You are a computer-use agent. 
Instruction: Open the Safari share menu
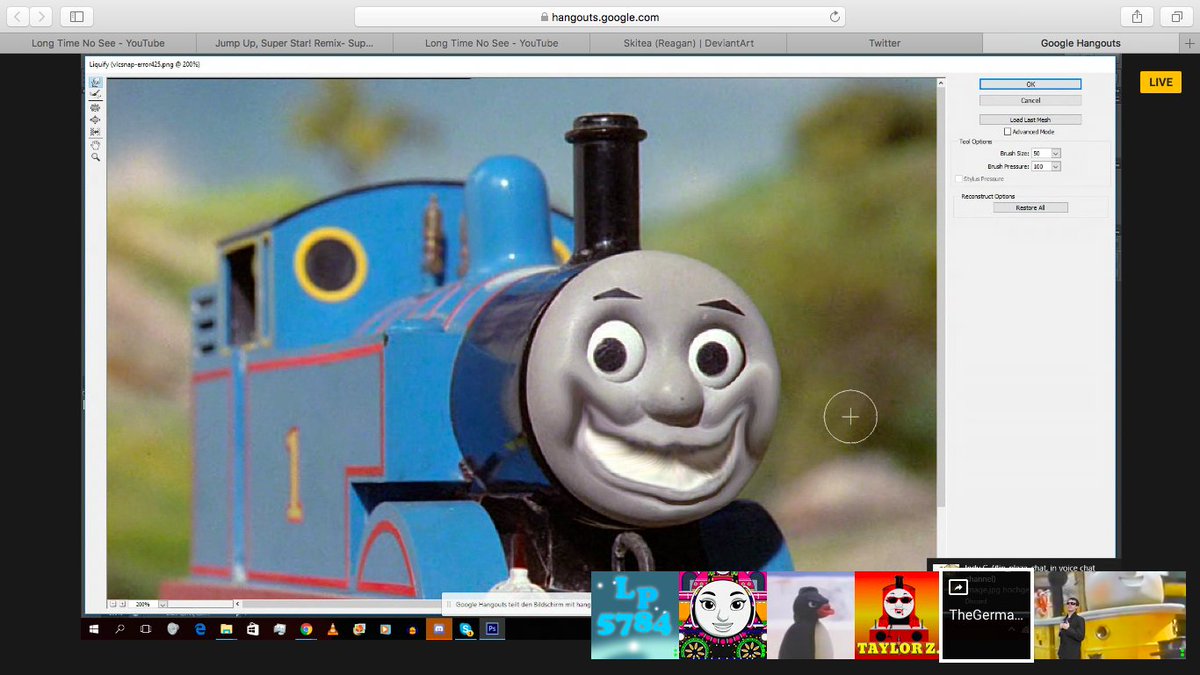tap(1137, 16)
